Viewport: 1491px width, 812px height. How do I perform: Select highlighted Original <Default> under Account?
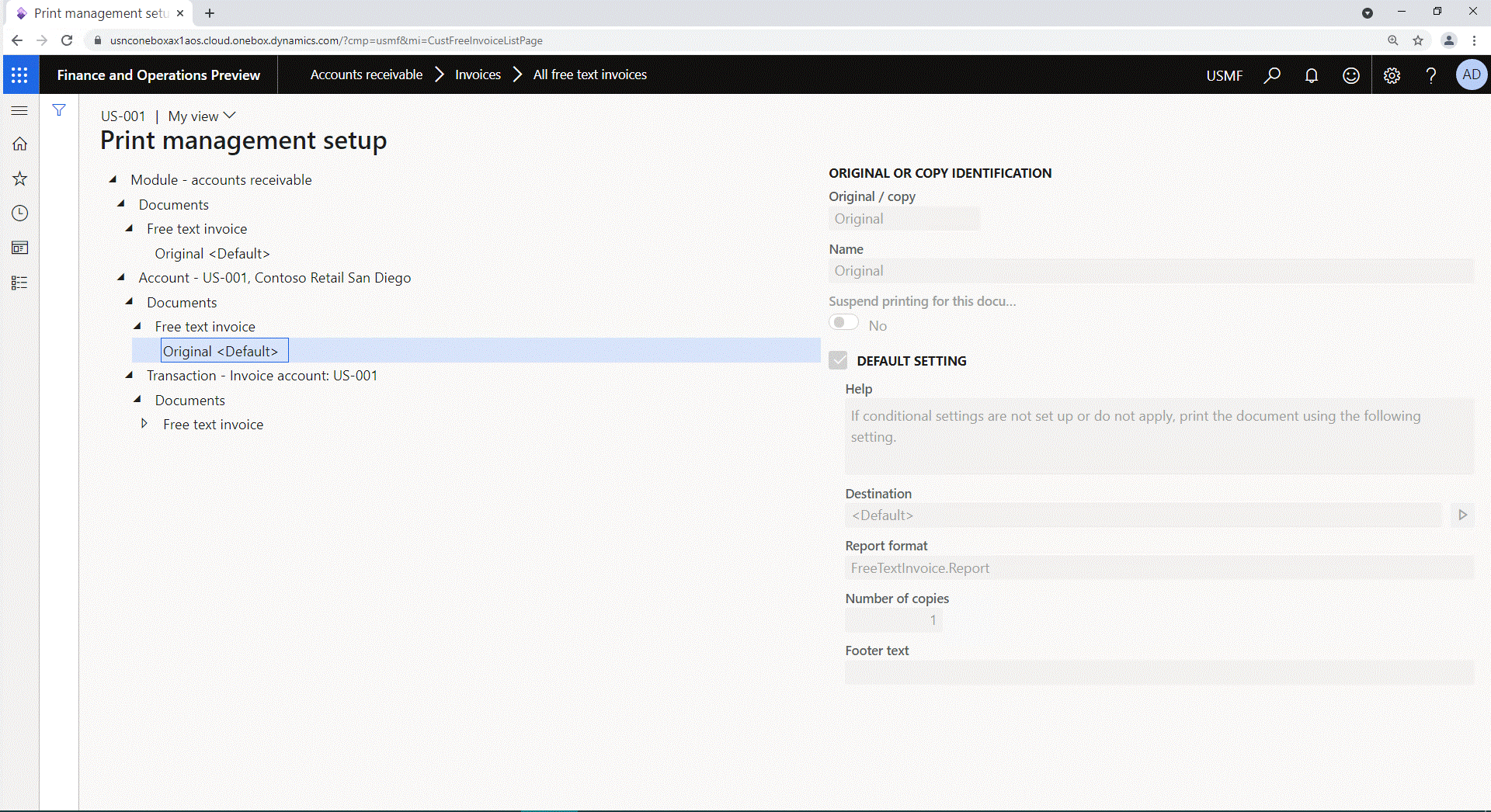(224, 351)
